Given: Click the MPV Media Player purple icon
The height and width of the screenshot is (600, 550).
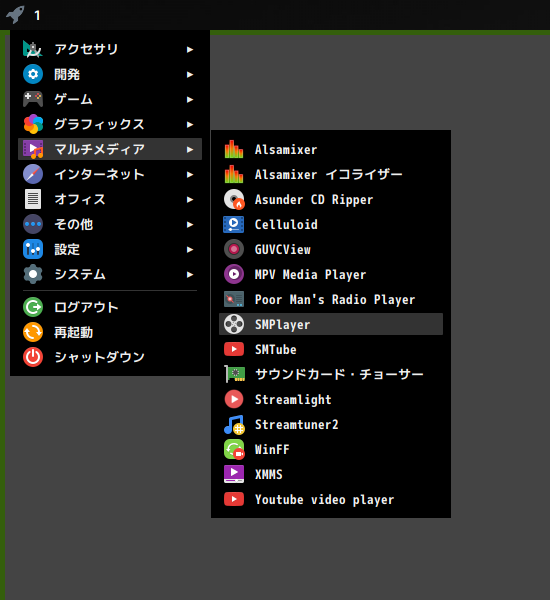Looking at the screenshot, I should 234,274.
